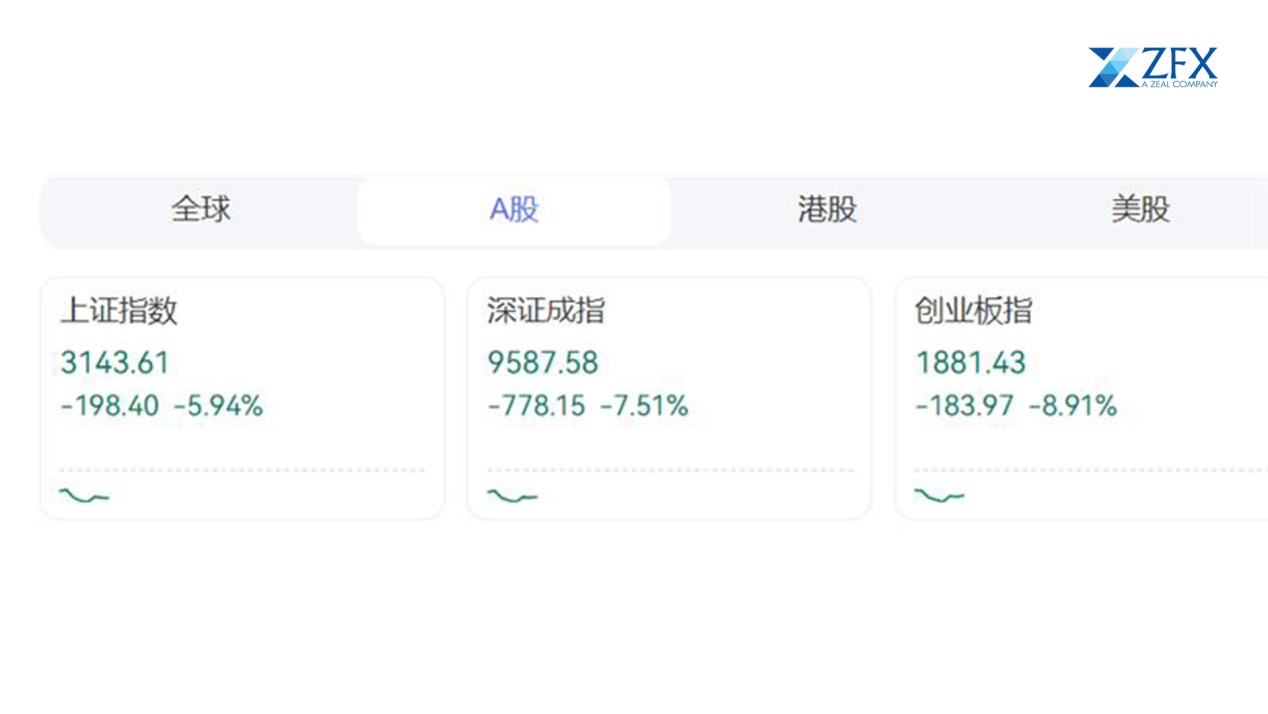
Task: Open the 上证指数 mini trend chart
Action: point(85,494)
